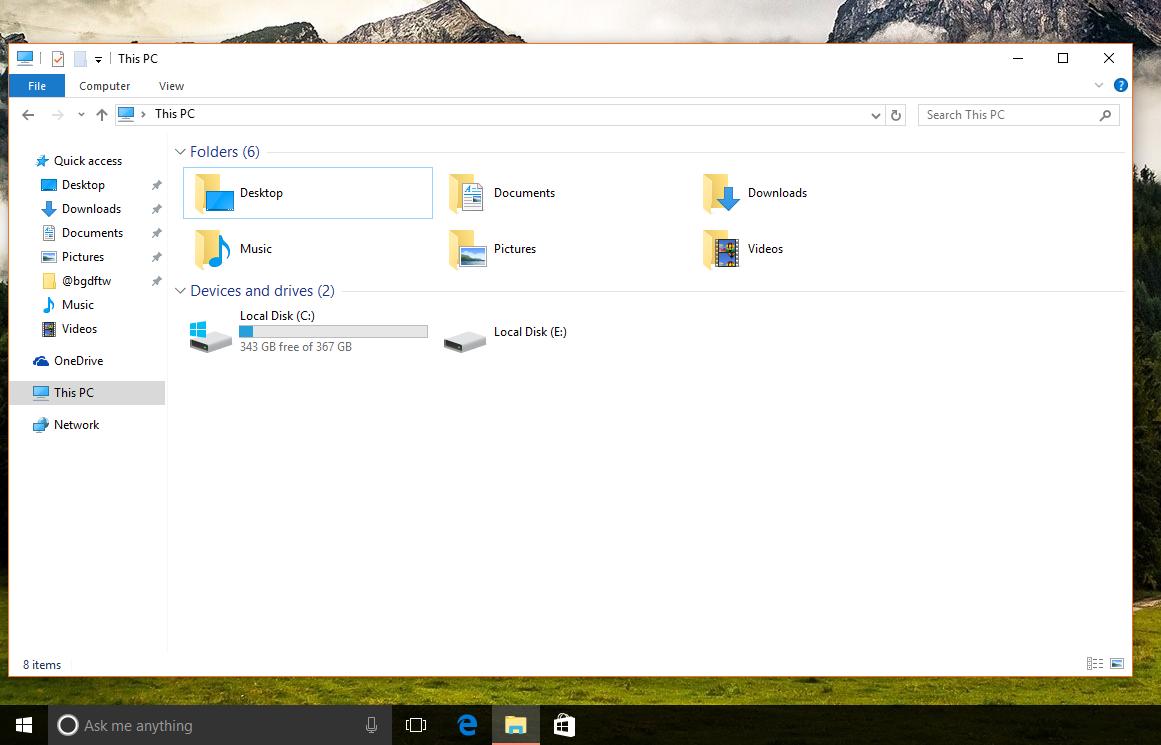Open the Downloads folder

coord(778,192)
